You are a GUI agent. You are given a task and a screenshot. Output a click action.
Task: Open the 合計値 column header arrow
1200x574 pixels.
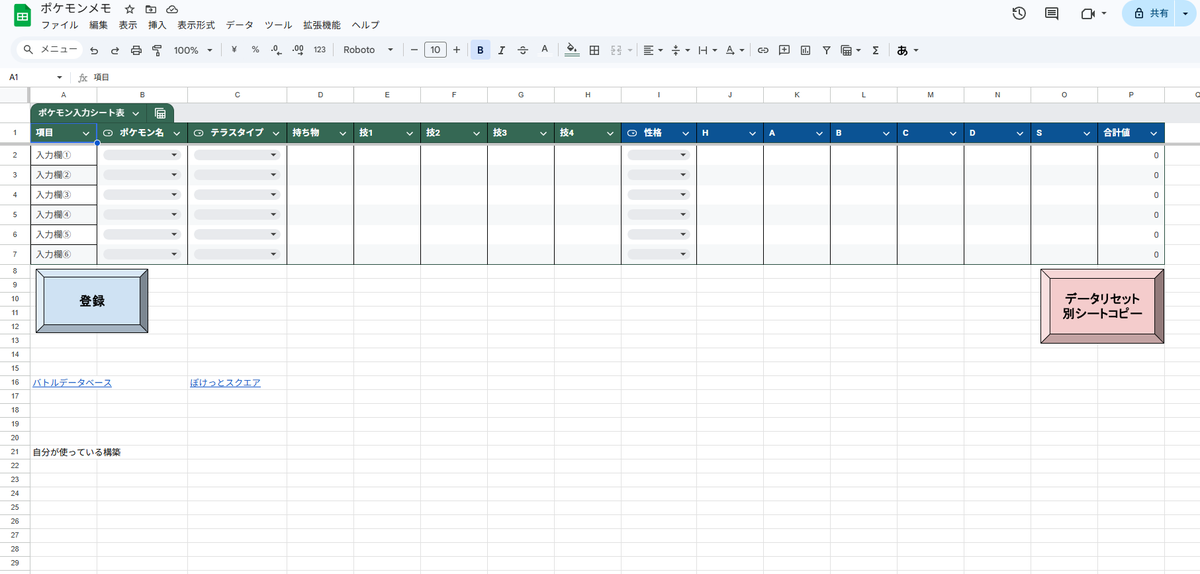[x=1154, y=132]
